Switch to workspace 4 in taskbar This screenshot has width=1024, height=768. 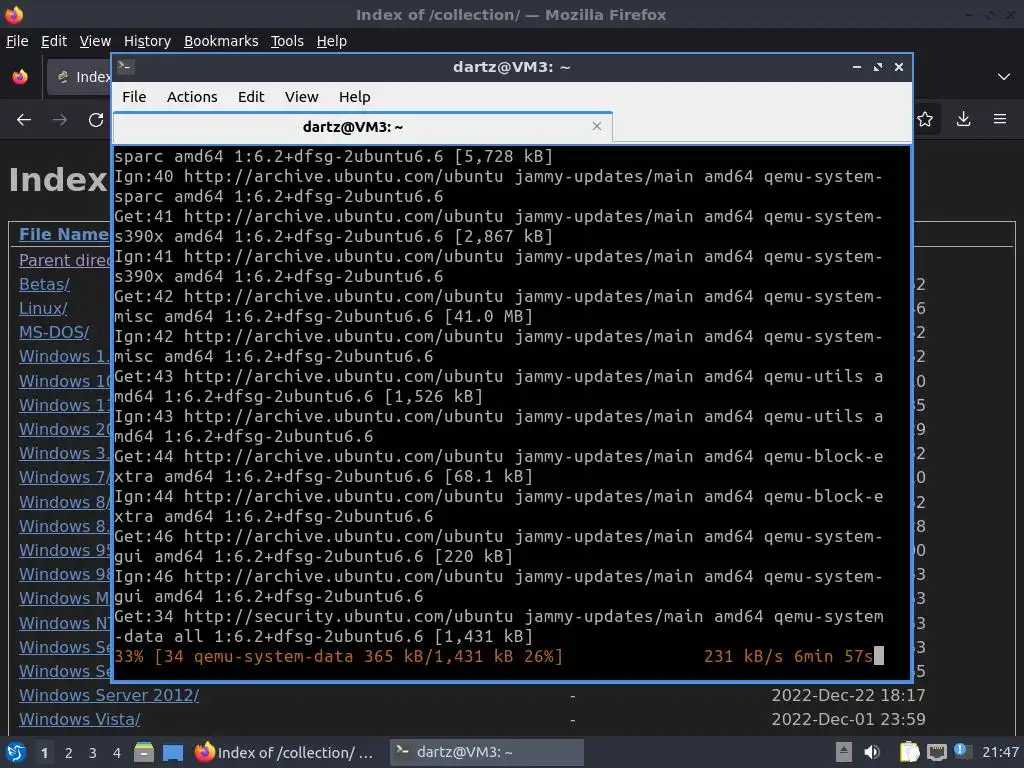[x=117, y=753]
